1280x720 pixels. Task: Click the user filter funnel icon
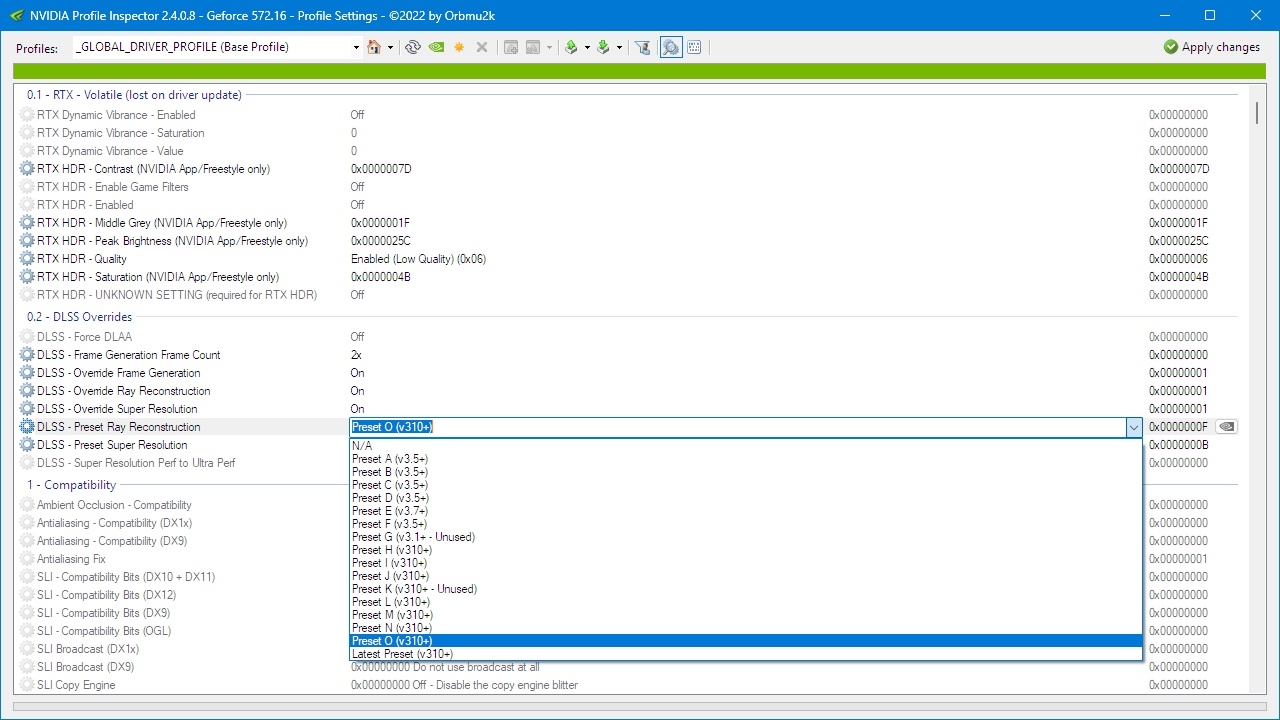click(x=643, y=47)
